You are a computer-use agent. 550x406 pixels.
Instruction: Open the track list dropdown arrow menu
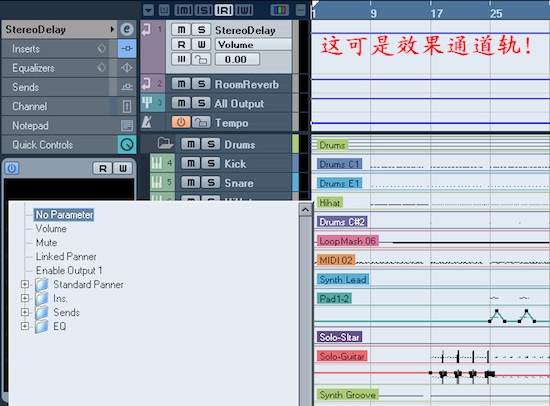[x=148, y=10]
